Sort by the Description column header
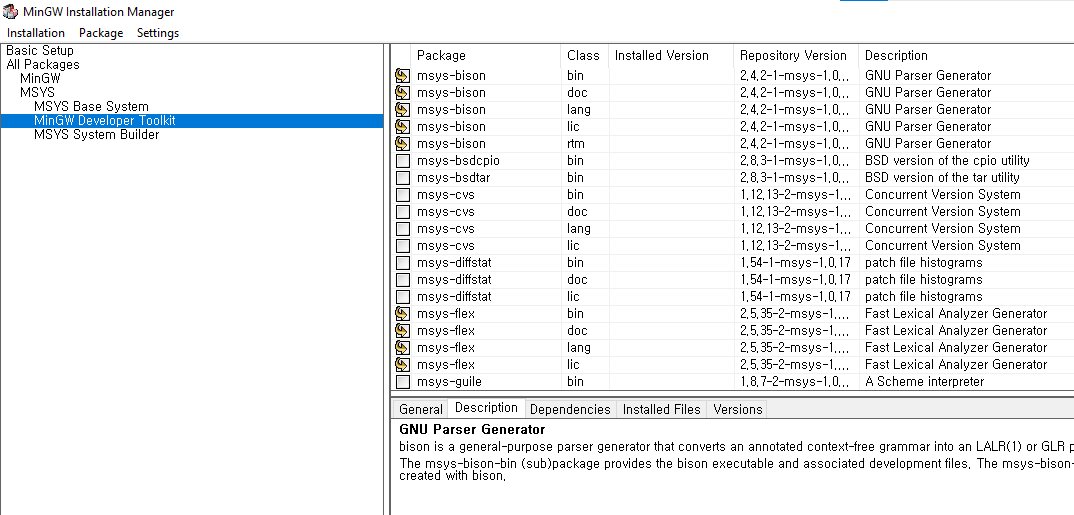 point(966,55)
